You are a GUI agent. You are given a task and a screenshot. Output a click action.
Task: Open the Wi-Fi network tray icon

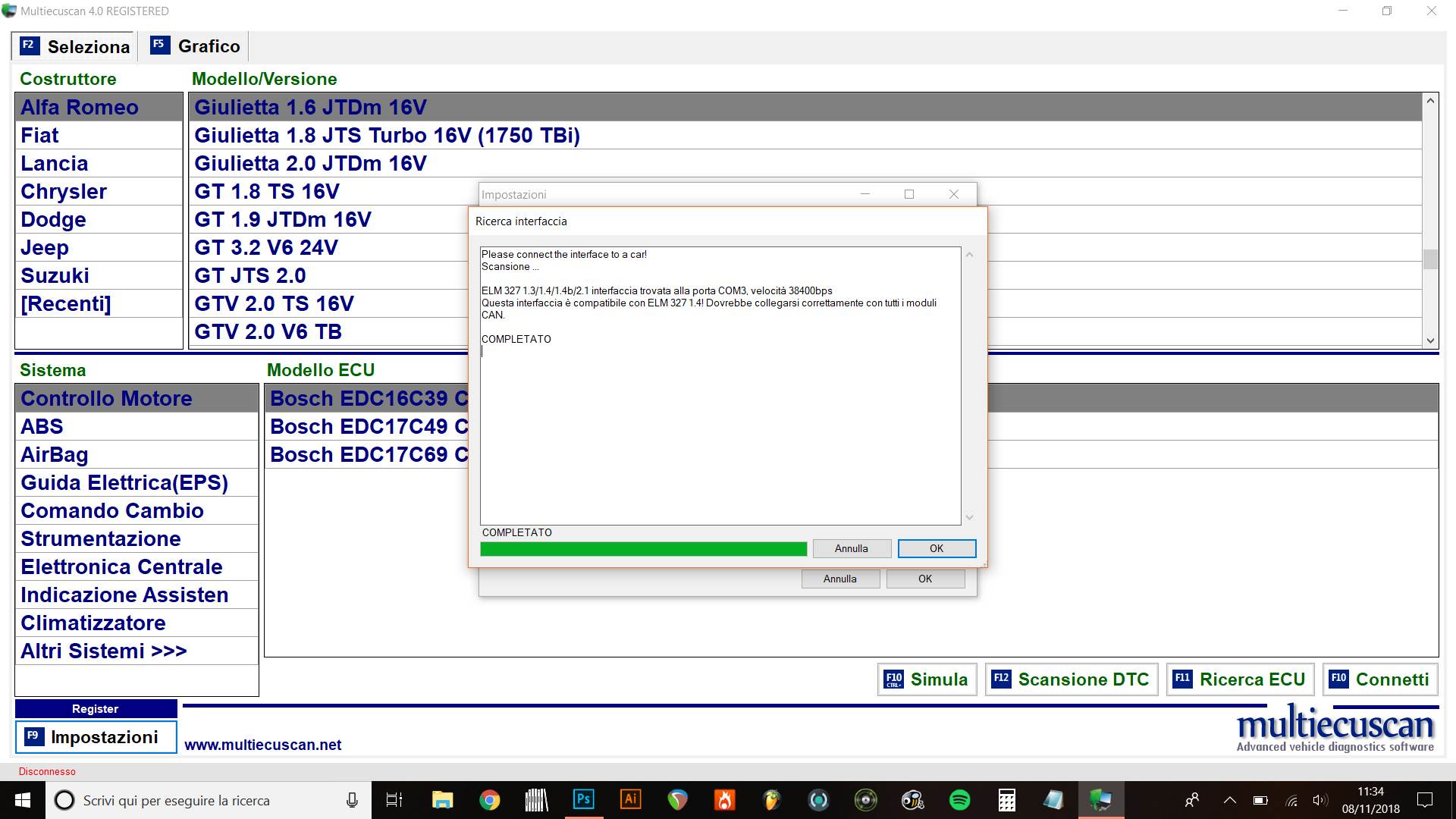click(1291, 800)
